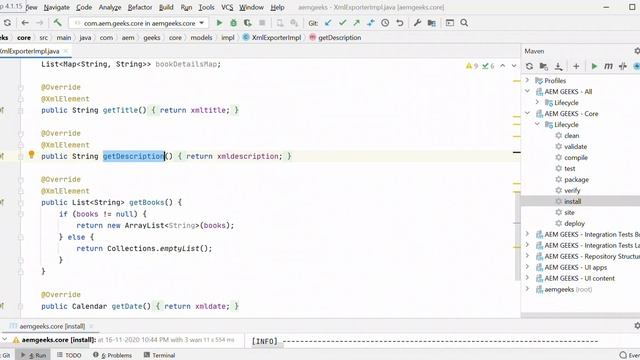640x360 pixels.
Task: Jump to previous highlighted error arrow
Action: pyautogui.click(x=503, y=66)
